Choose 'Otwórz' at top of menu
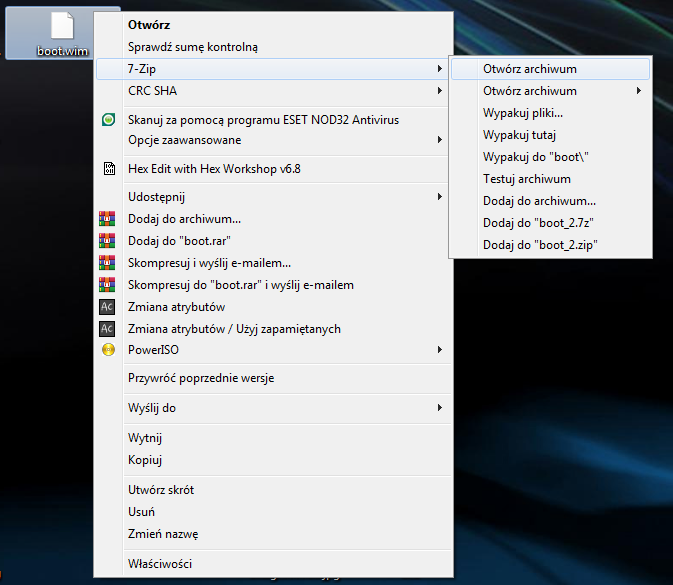The height and width of the screenshot is (585, 673). tap(274, 24)
